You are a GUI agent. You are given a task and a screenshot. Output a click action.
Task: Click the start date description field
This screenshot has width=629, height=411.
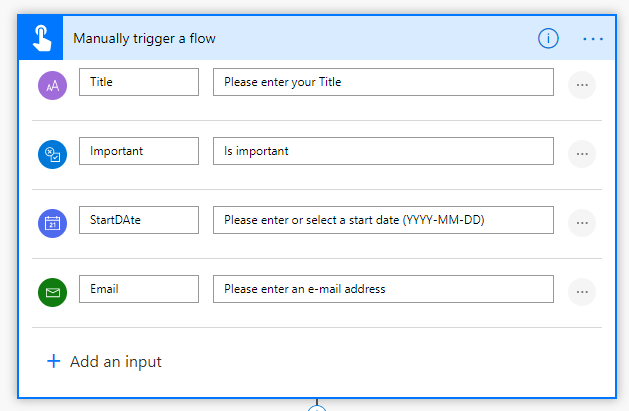pyautogui.click(x=383, y=220)
